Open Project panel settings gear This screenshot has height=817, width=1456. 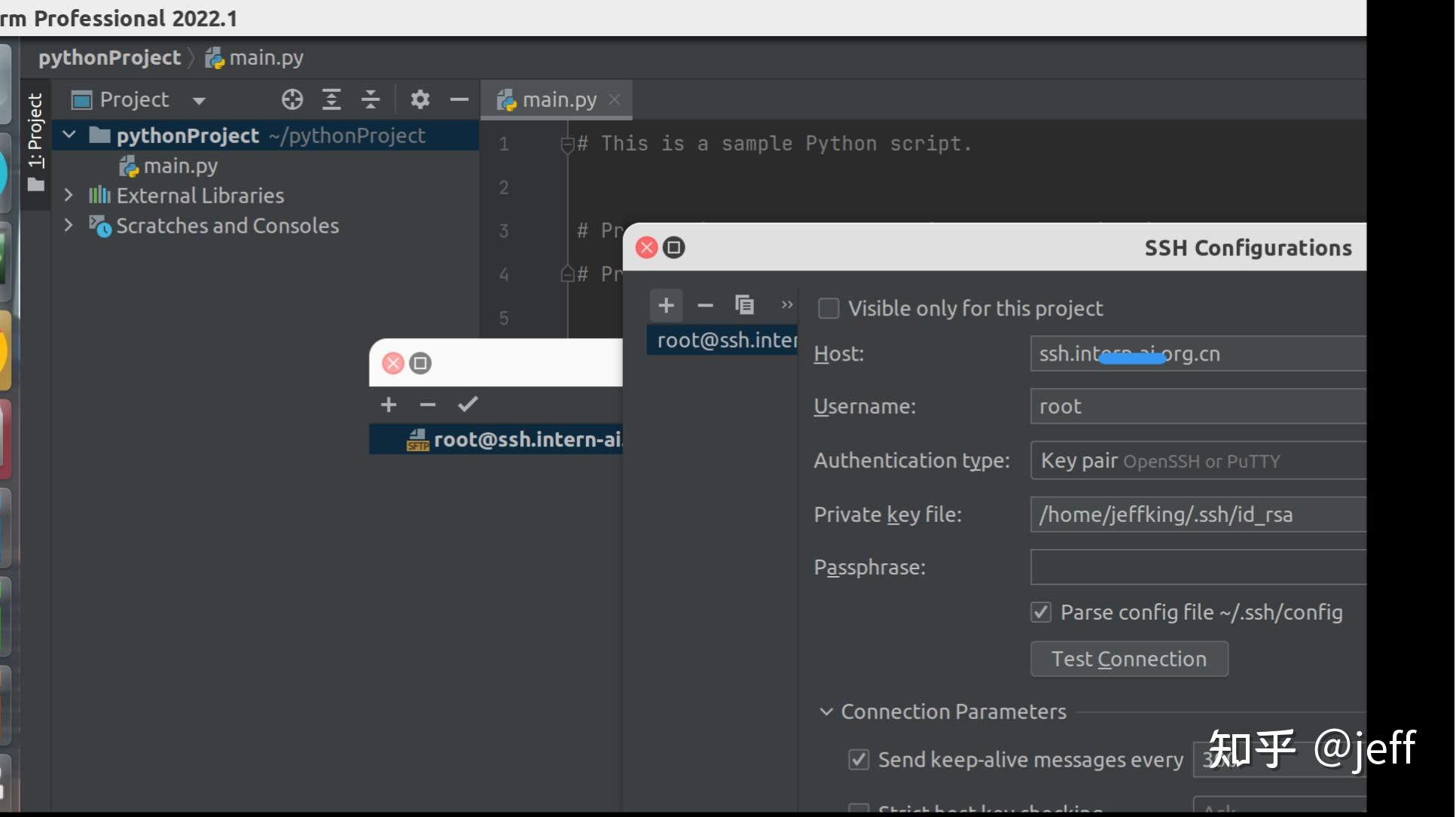click(420, 99)
